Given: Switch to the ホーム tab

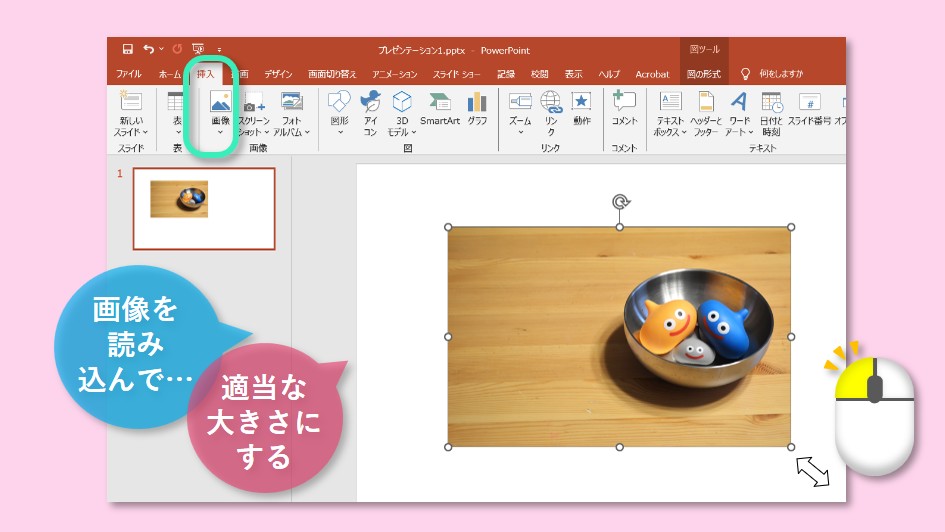Looking at the screenshot, I should pos(169,74).
